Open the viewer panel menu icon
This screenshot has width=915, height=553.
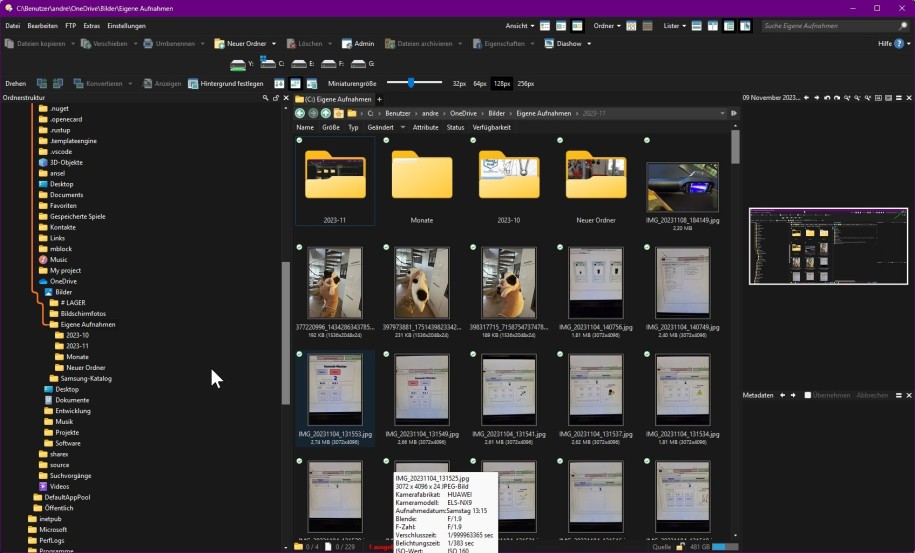pos(899,98)
